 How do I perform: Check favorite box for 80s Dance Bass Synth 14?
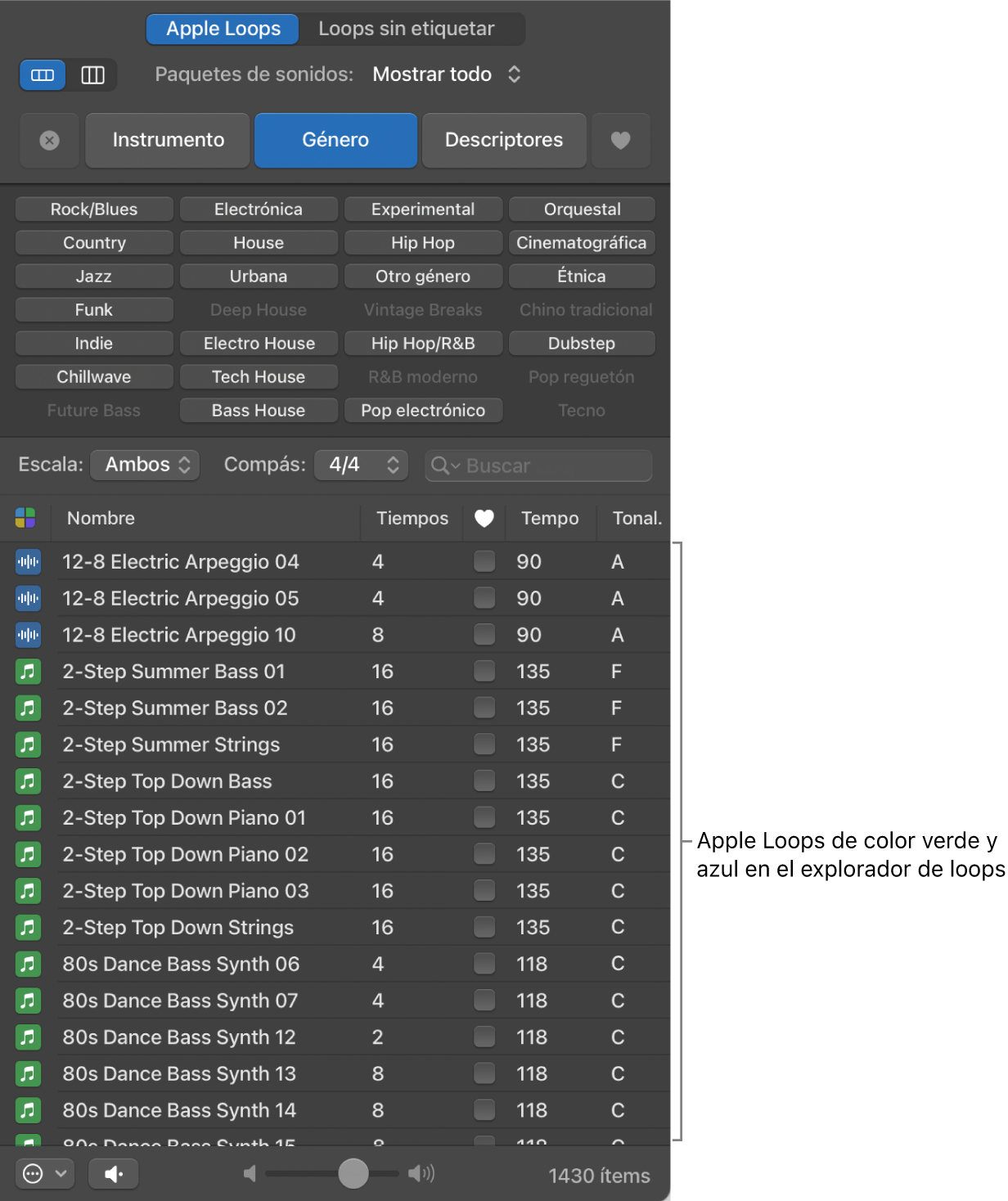(x=484, y=1110)
